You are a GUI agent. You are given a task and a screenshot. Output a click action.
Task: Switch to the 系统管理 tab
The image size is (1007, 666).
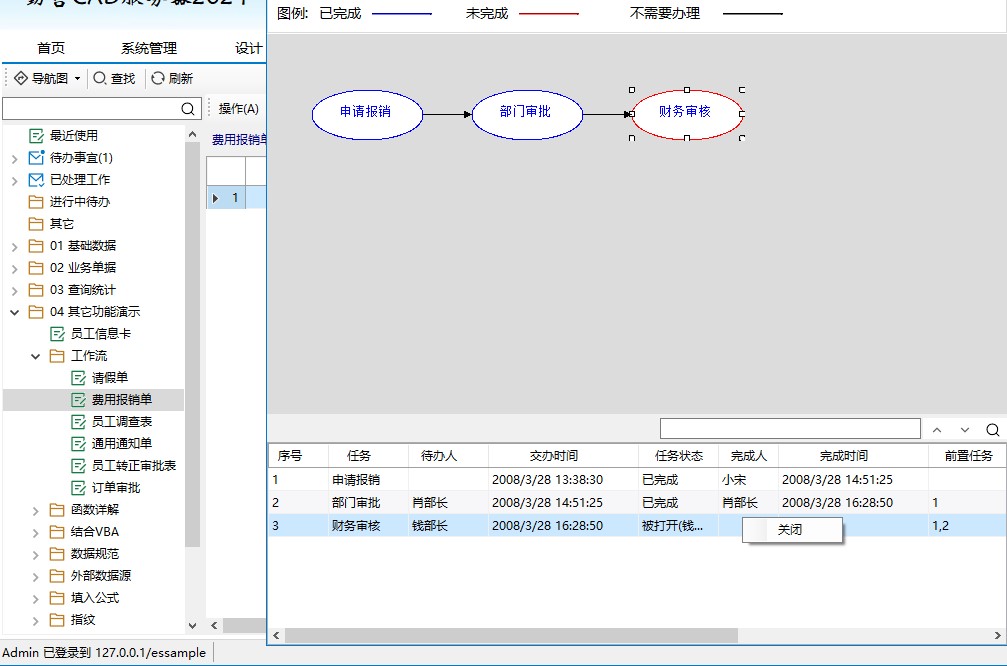tap(148, 48)
